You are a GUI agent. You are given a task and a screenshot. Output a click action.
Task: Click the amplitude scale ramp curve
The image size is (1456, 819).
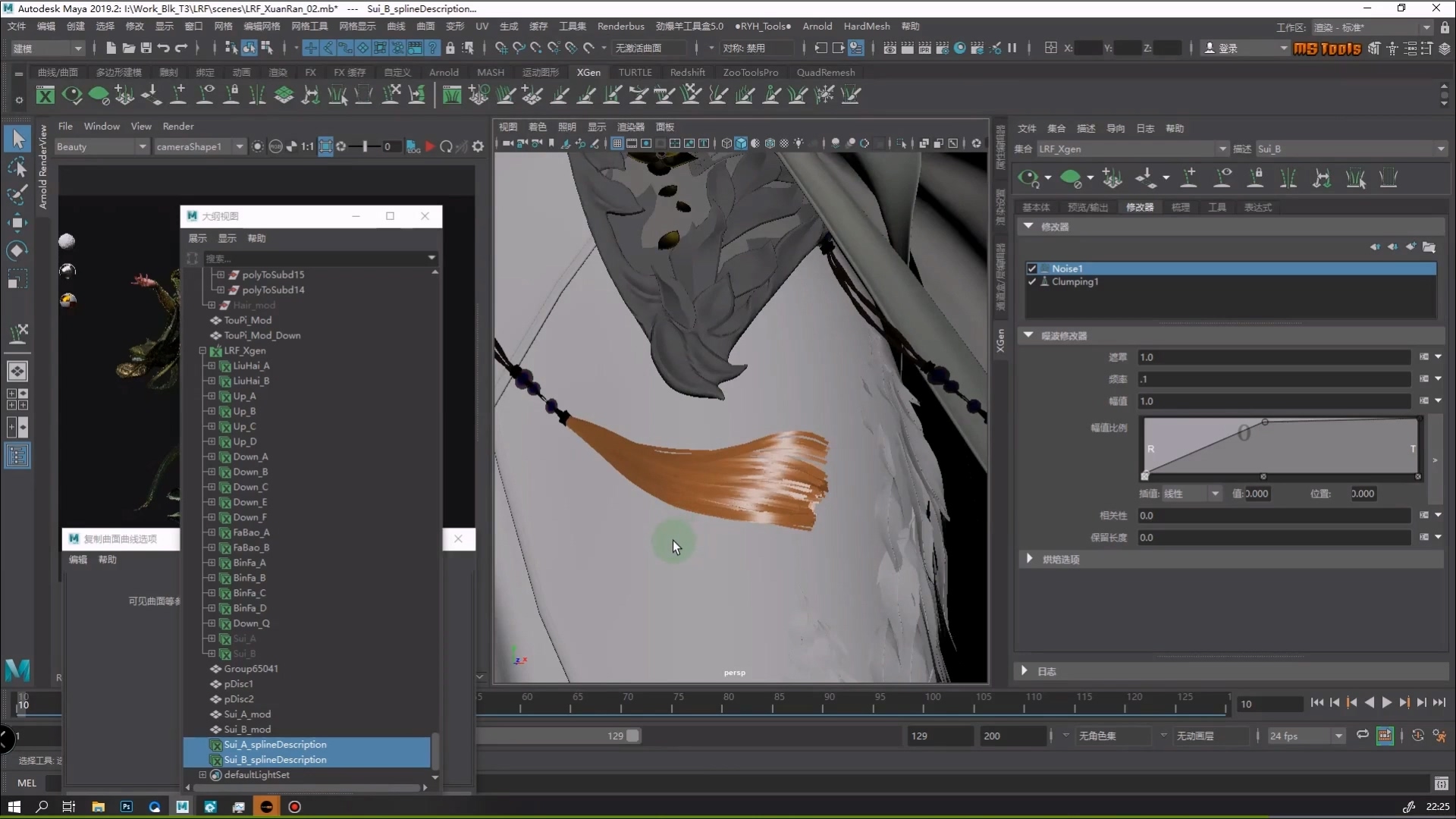[1281, 447]
